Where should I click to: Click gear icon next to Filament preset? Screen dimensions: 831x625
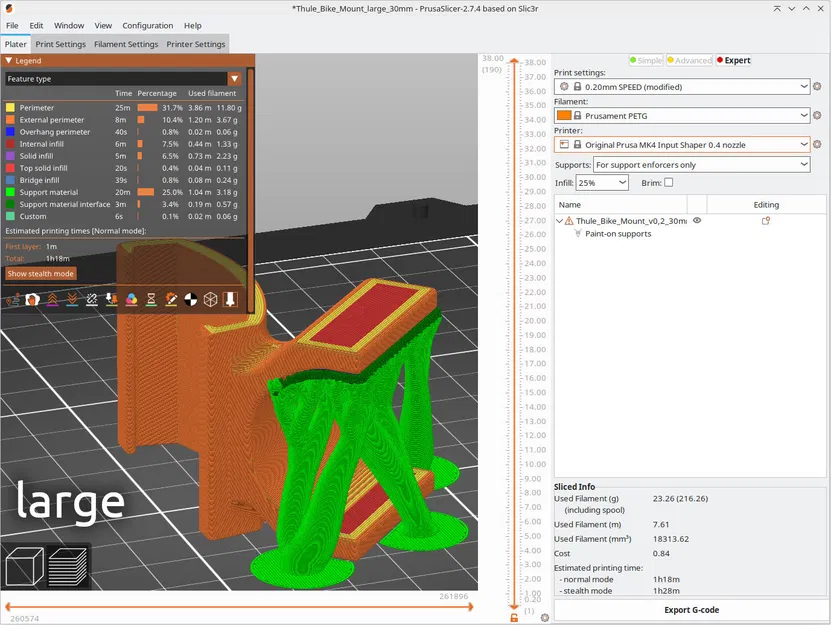817,116
